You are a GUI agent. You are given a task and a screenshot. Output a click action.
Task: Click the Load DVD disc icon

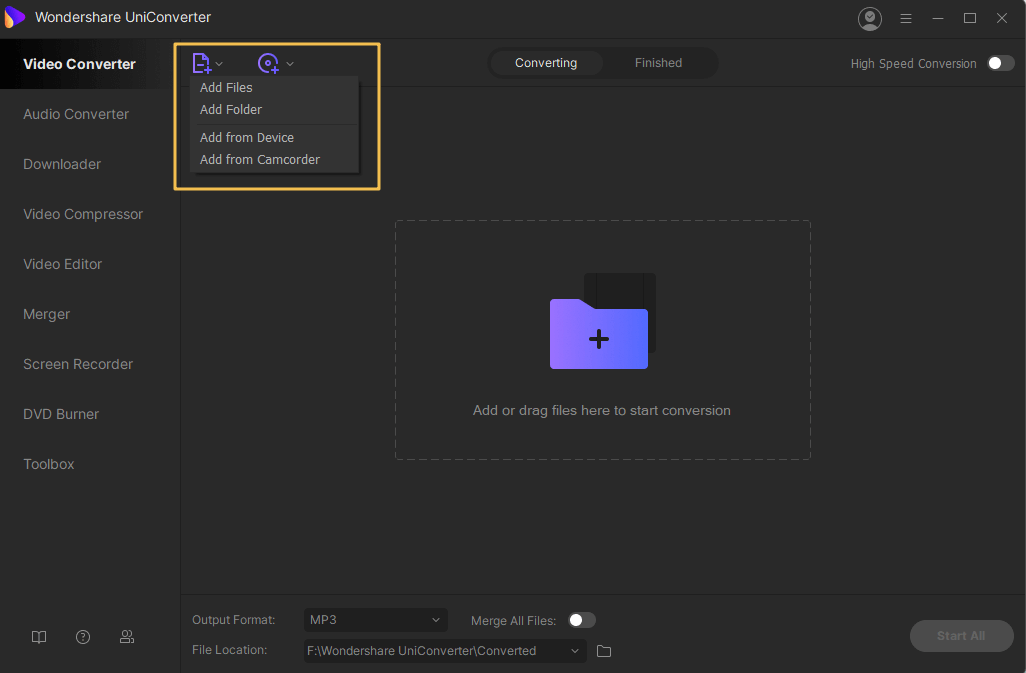point(268,63)
